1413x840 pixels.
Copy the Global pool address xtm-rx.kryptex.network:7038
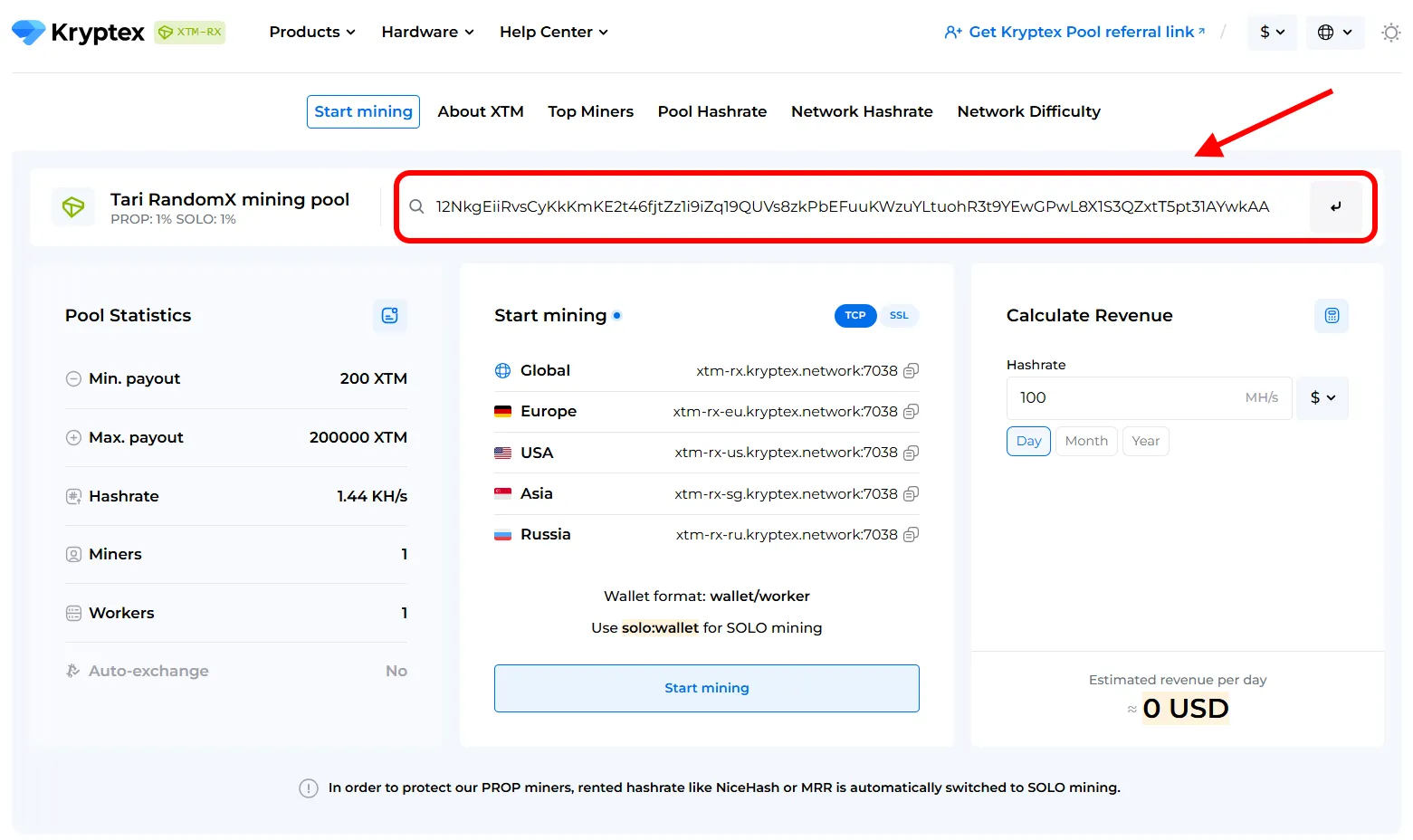(912, 370)
